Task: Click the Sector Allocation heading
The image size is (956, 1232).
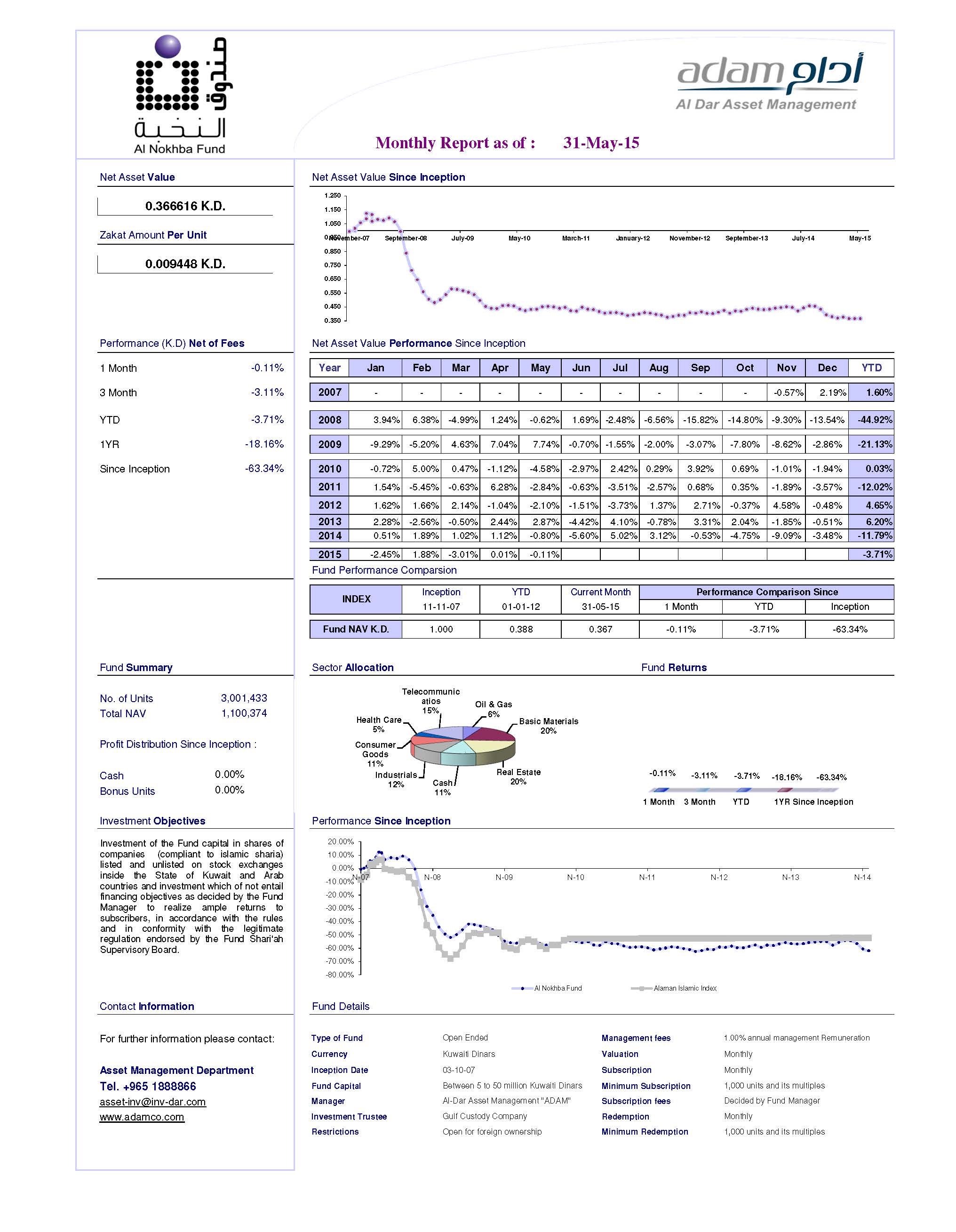Action: pyautogui.click(x=352, y=667)
